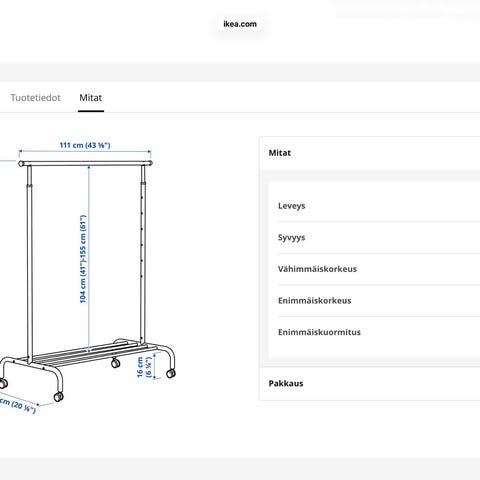Viewport: 480px width, 480px height.
Task: Click the Enimmäiskuormitus row
Action: 379,332
